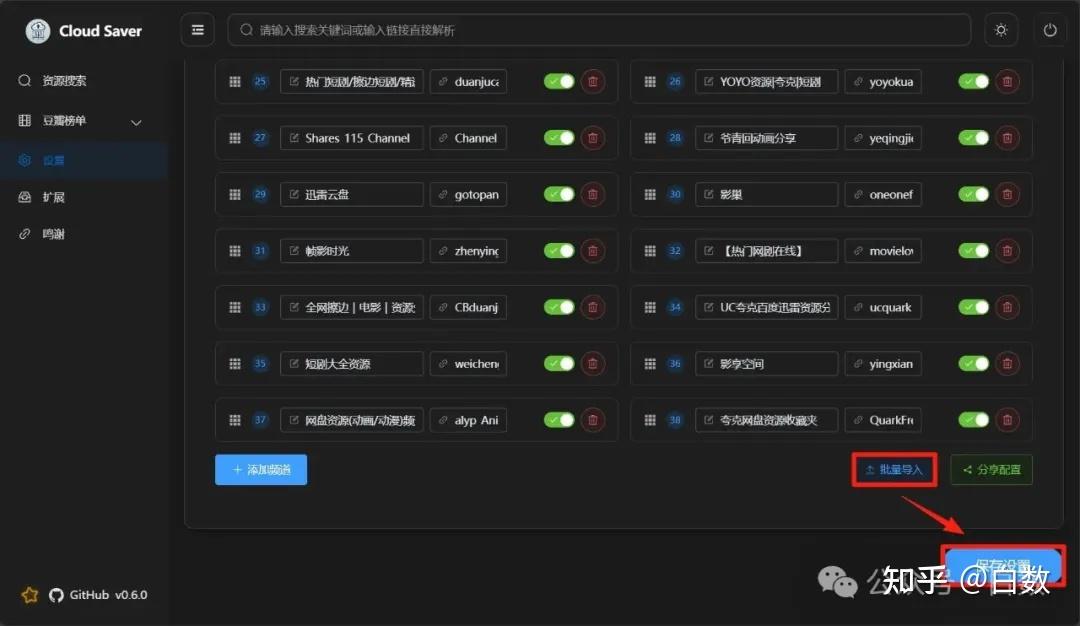Viewport: 1080px width, 626px height.
Task: Click the hamburger menu icon next to search
Action: (x=197, y=30)
